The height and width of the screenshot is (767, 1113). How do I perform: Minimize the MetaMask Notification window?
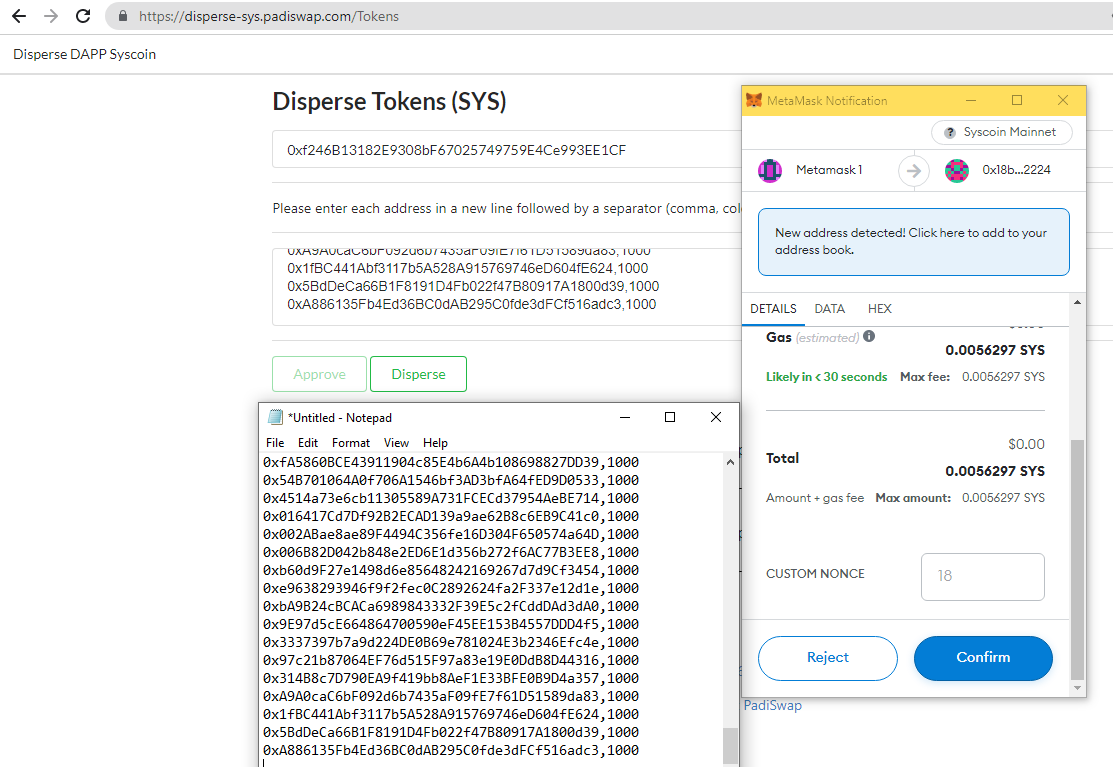tap(971, 100)
